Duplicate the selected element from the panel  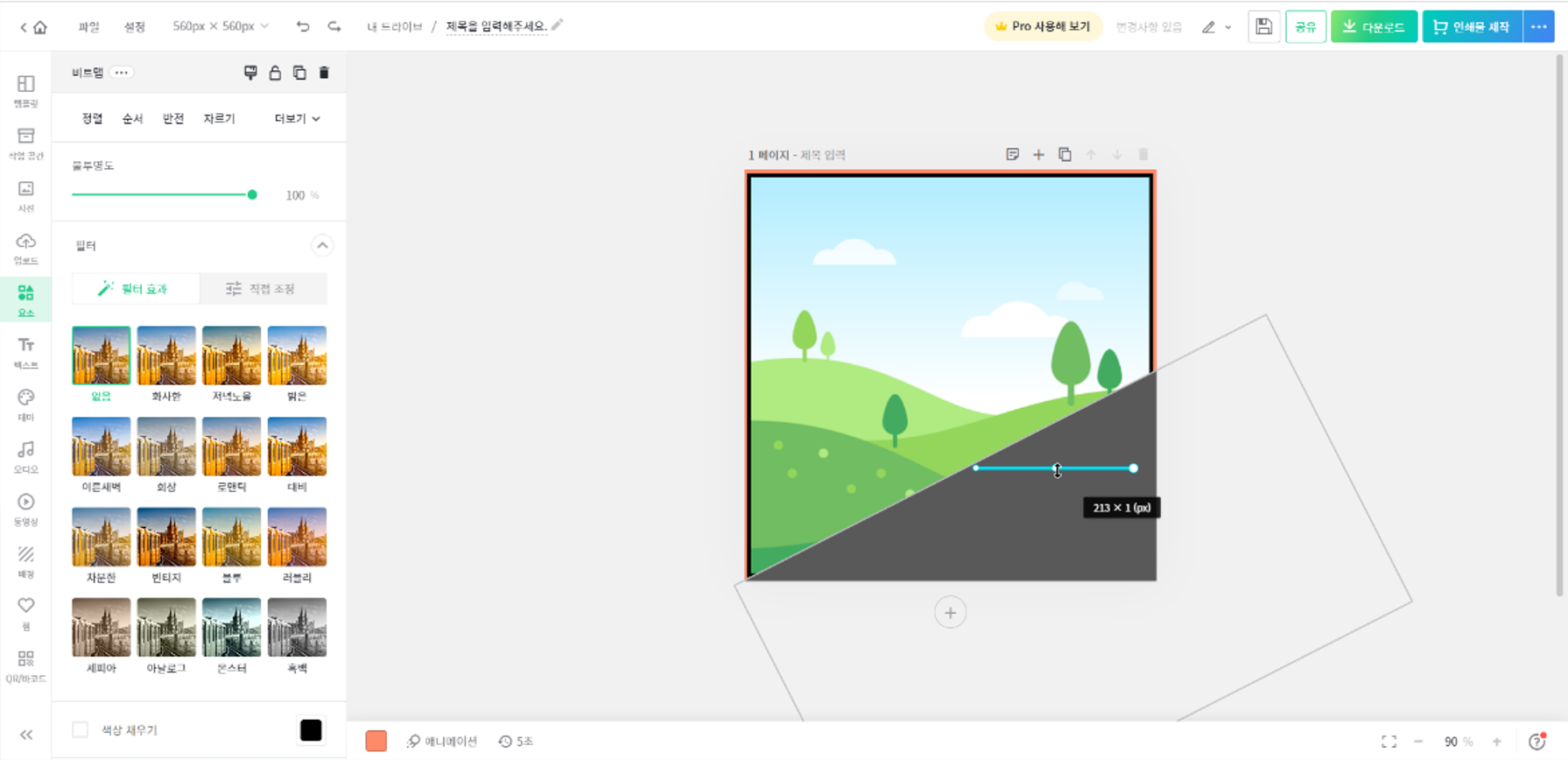pyautogui.click(x=299, y=73)
